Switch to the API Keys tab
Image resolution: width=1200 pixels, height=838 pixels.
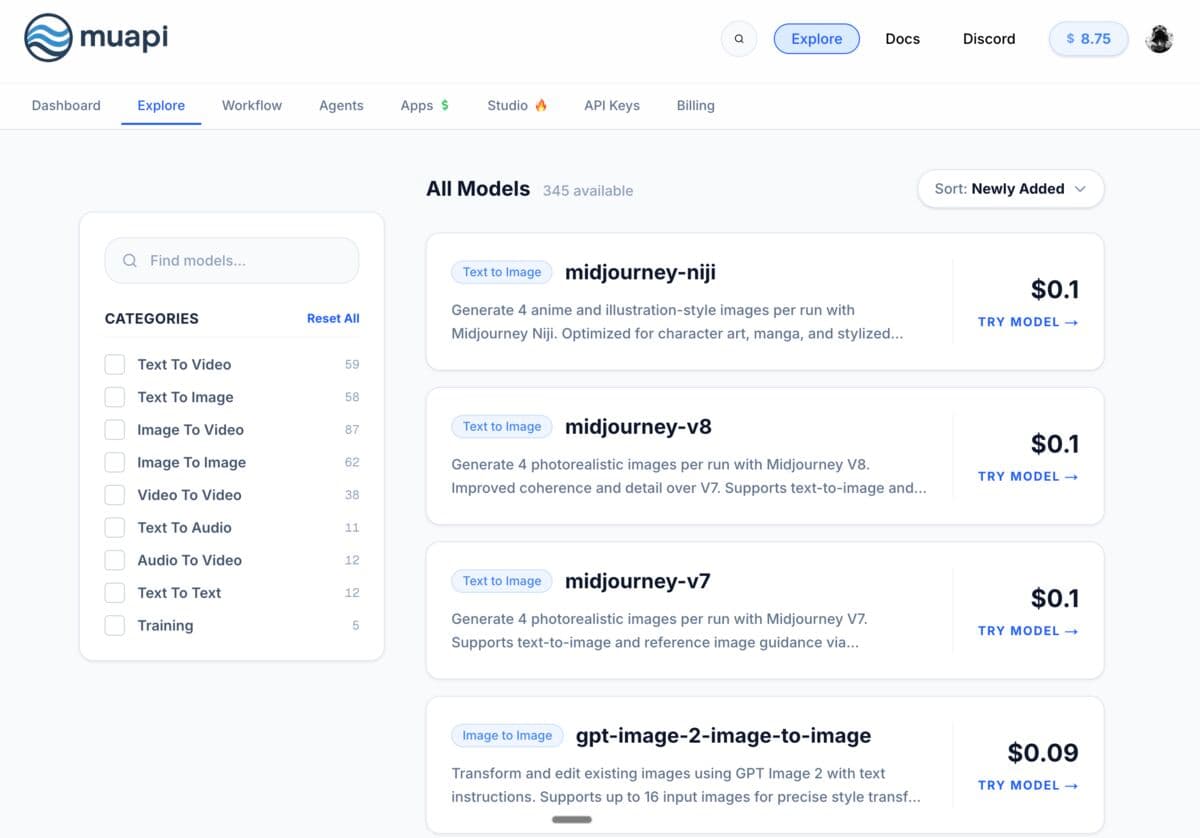point(612,105)
